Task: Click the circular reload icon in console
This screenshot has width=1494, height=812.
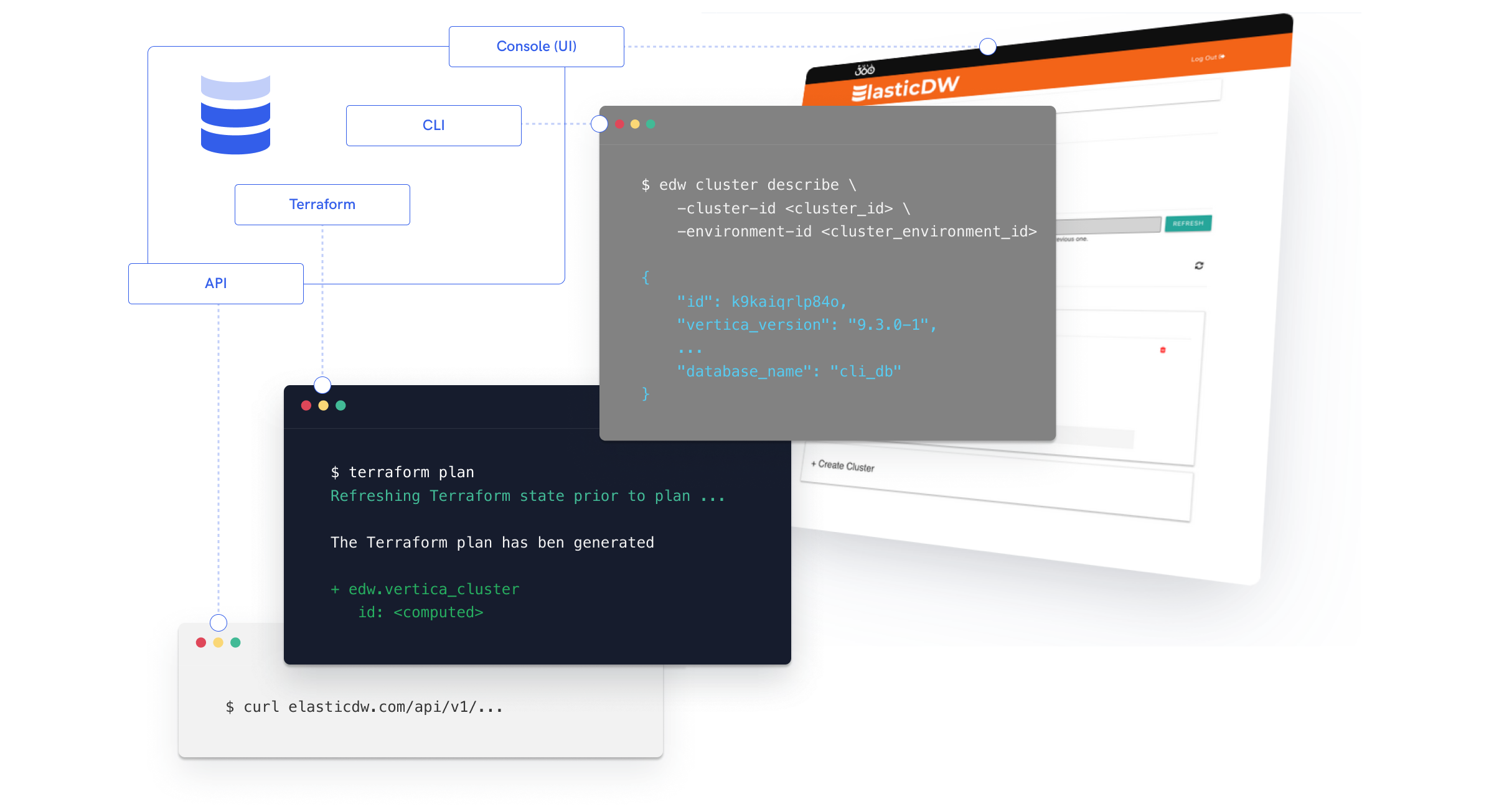Action: pyautogui.click(x=1199, y=266)
